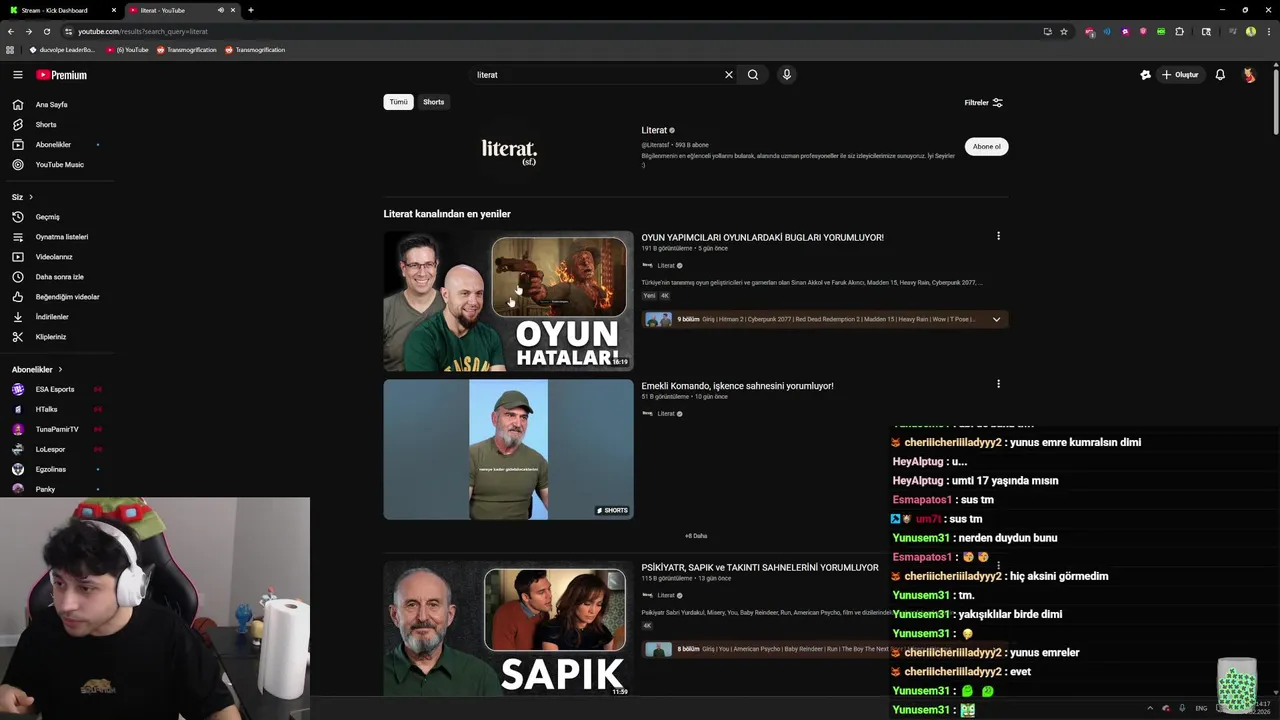
Task: Click the magnifier search button
Action: 753,75
